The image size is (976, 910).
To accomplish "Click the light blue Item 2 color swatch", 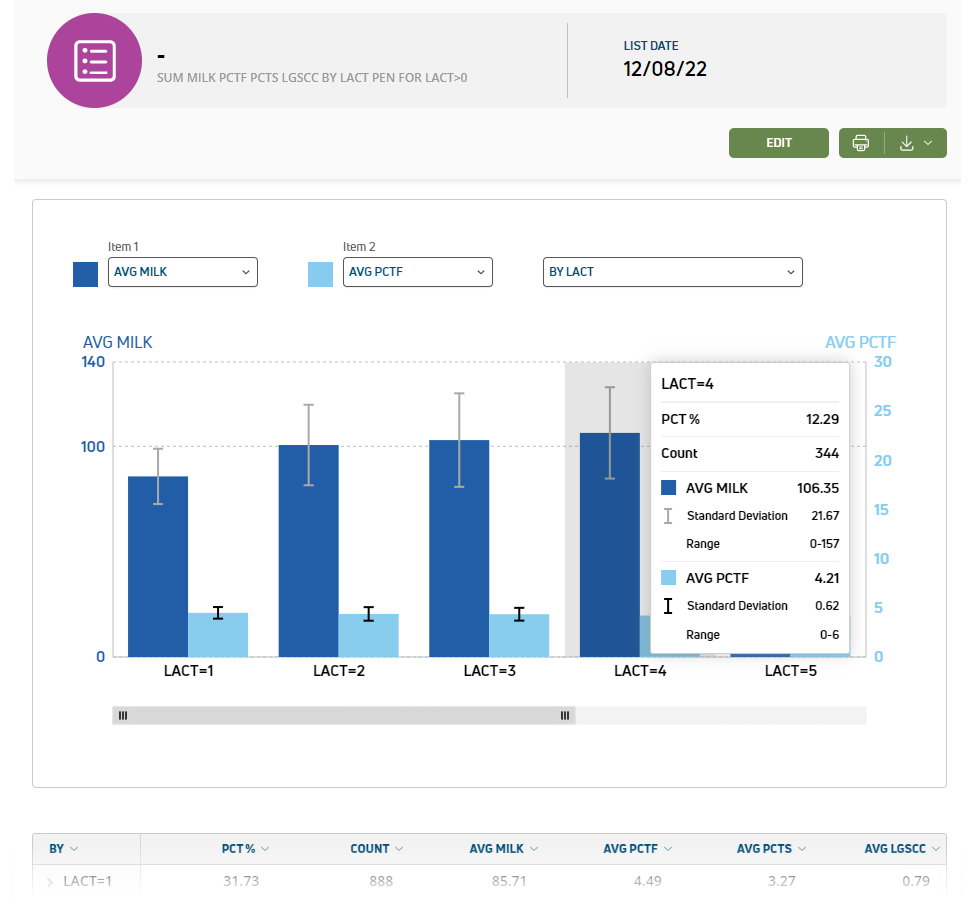I will [x=320, y=274].
